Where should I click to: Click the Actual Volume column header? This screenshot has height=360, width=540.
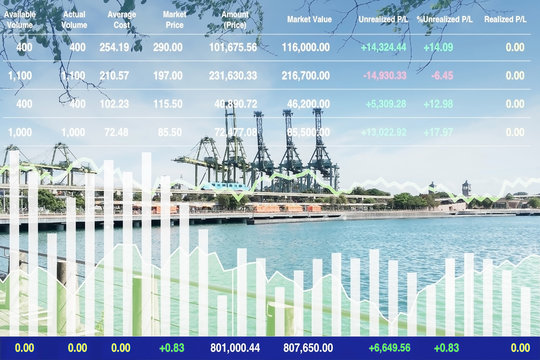tap(74, 20)
